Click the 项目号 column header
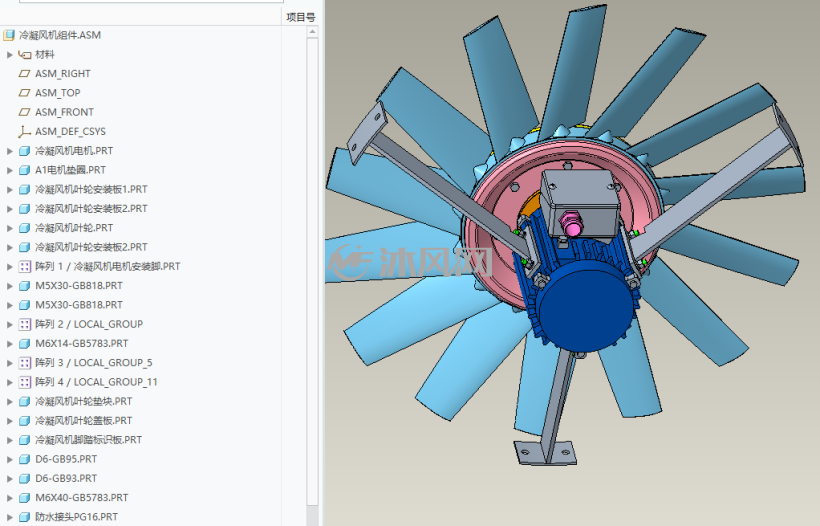The height and width of the screenshot is (526, 820). pos(301,17)
